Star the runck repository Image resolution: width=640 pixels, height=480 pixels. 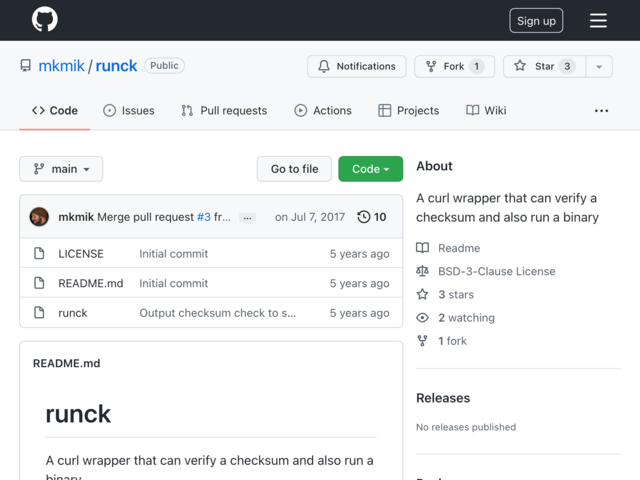544,66
